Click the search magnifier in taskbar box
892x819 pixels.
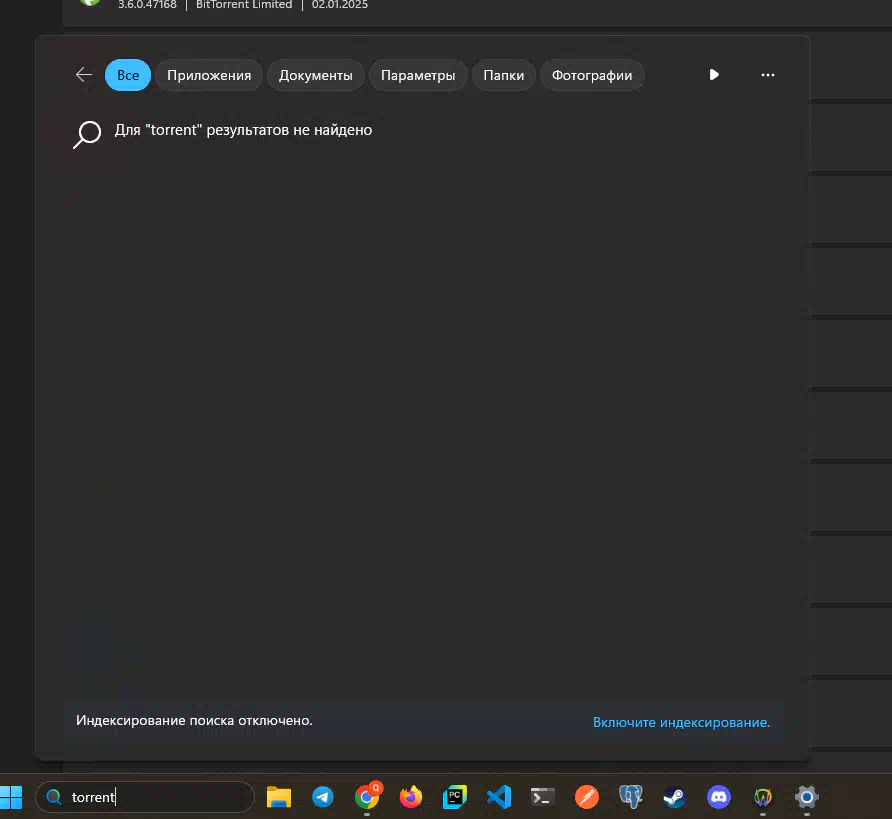coord(53,797)
